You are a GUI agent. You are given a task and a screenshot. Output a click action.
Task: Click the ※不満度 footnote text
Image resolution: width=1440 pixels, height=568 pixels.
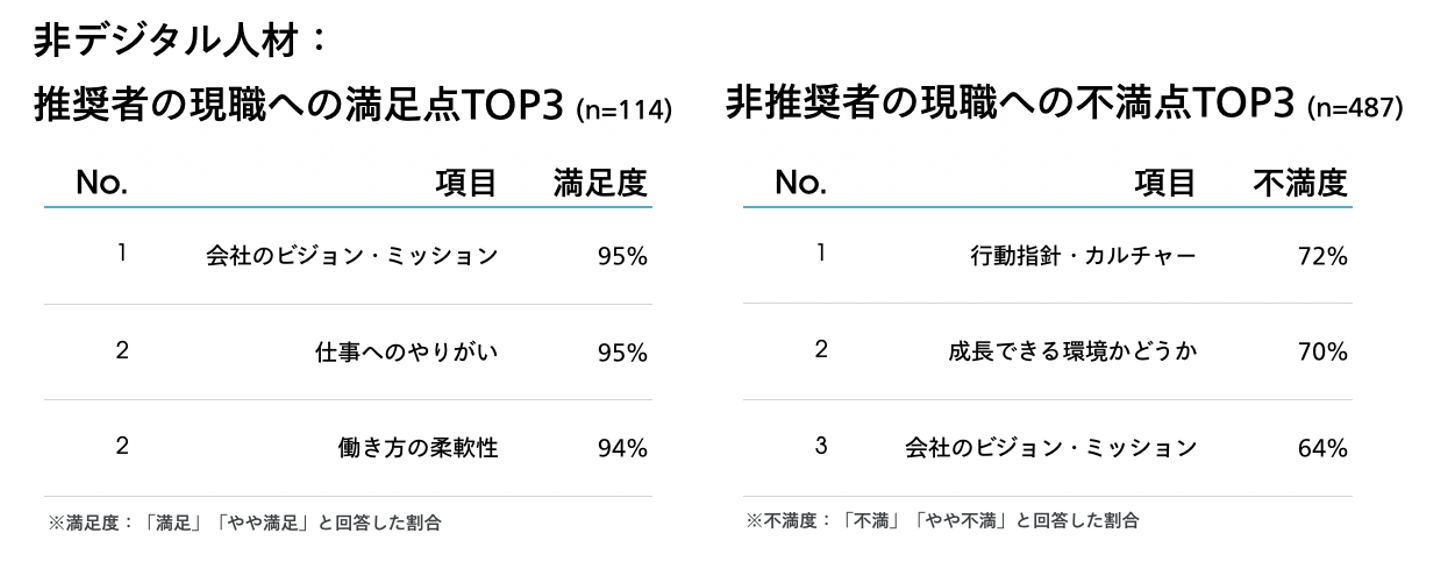(944, 521)
